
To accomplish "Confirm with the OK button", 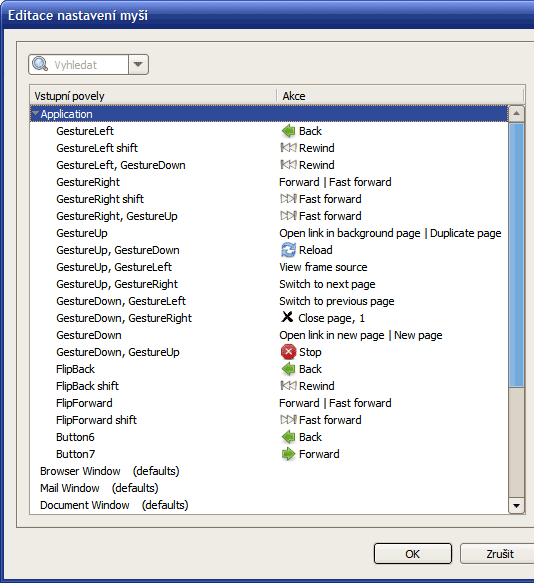I will tap(413, 554).
